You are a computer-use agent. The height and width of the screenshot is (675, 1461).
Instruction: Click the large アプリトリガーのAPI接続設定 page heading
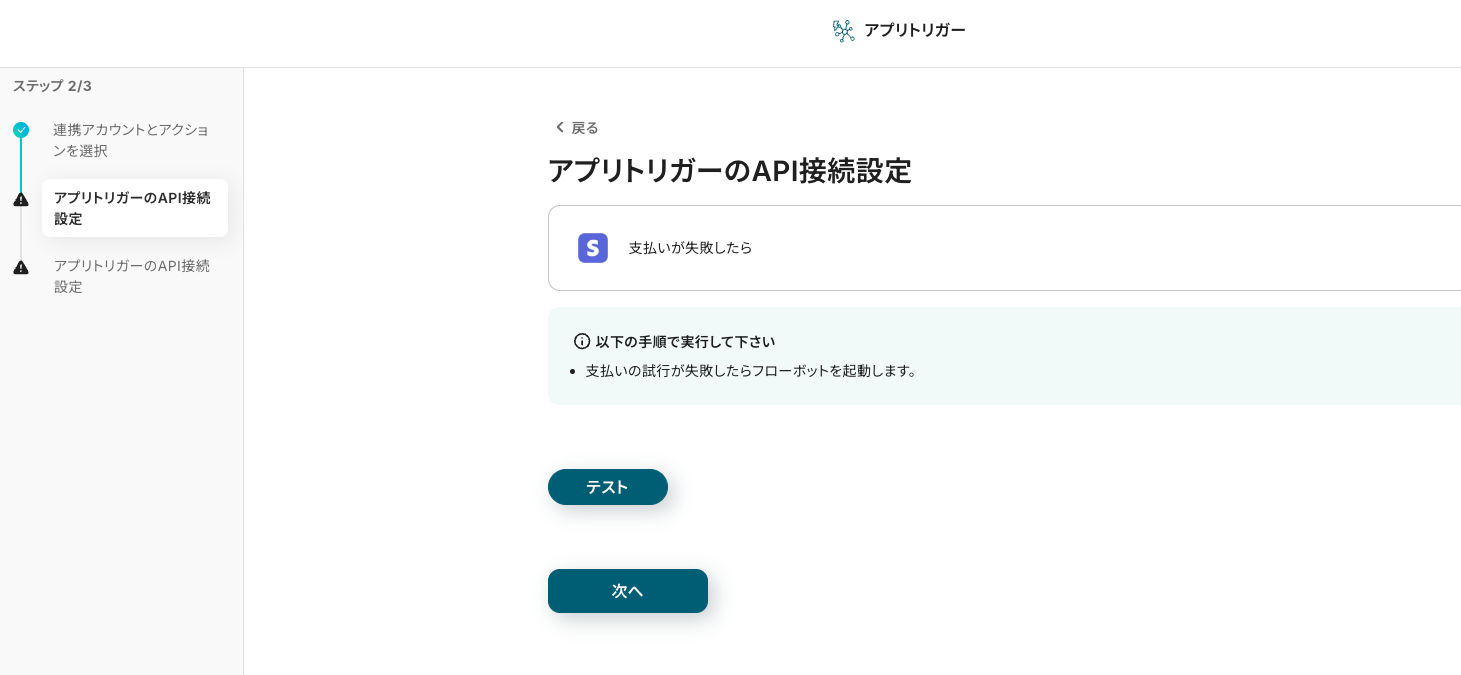point(729,171)
